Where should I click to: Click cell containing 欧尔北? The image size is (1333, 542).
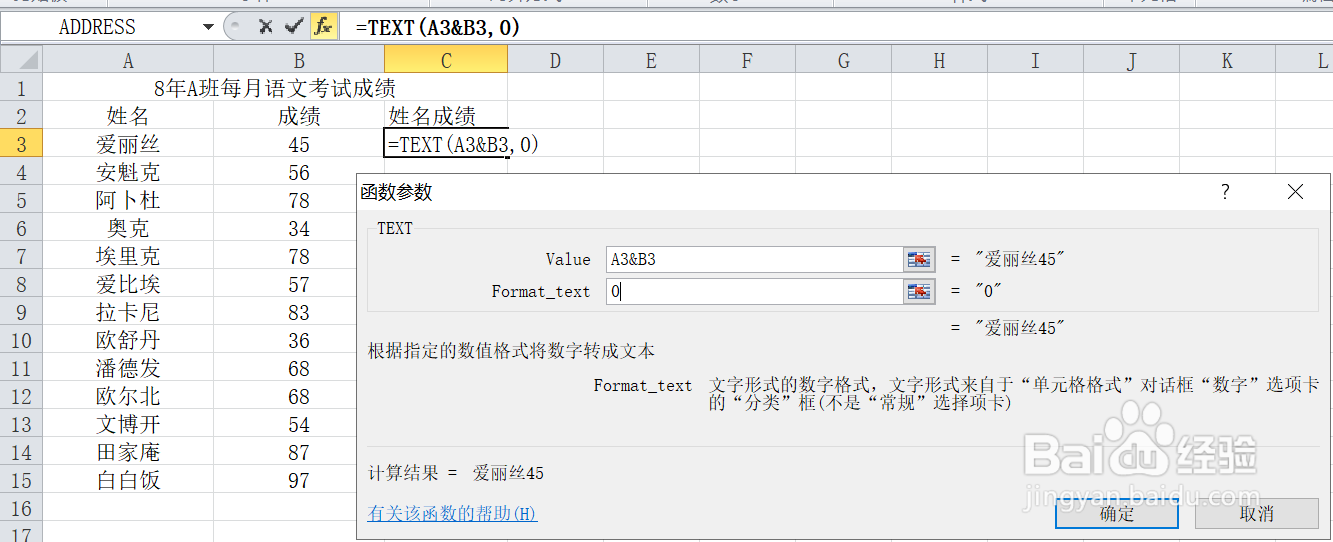[128, 396]
